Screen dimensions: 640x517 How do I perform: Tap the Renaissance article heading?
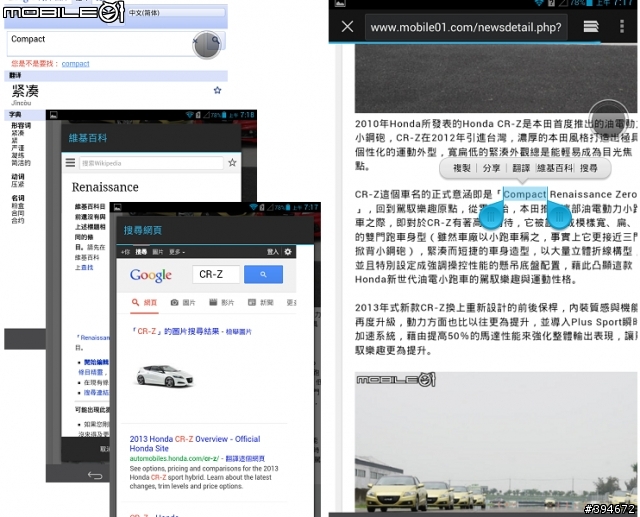[x=105, y=187]
